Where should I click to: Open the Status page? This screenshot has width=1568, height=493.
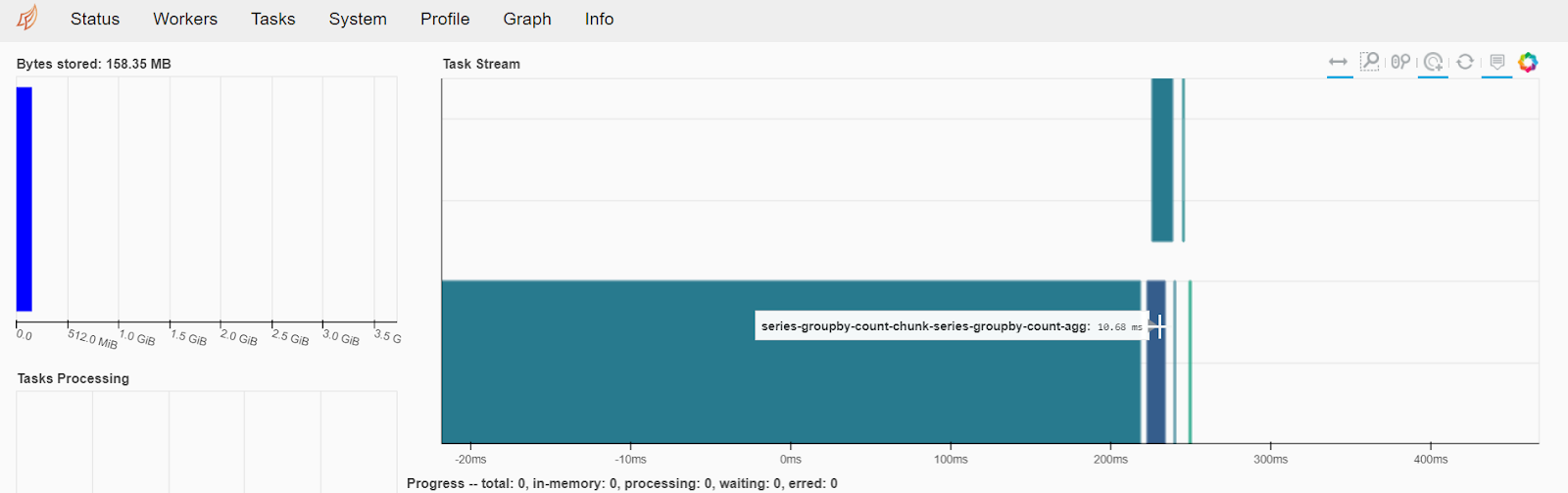tap(95, 19)
